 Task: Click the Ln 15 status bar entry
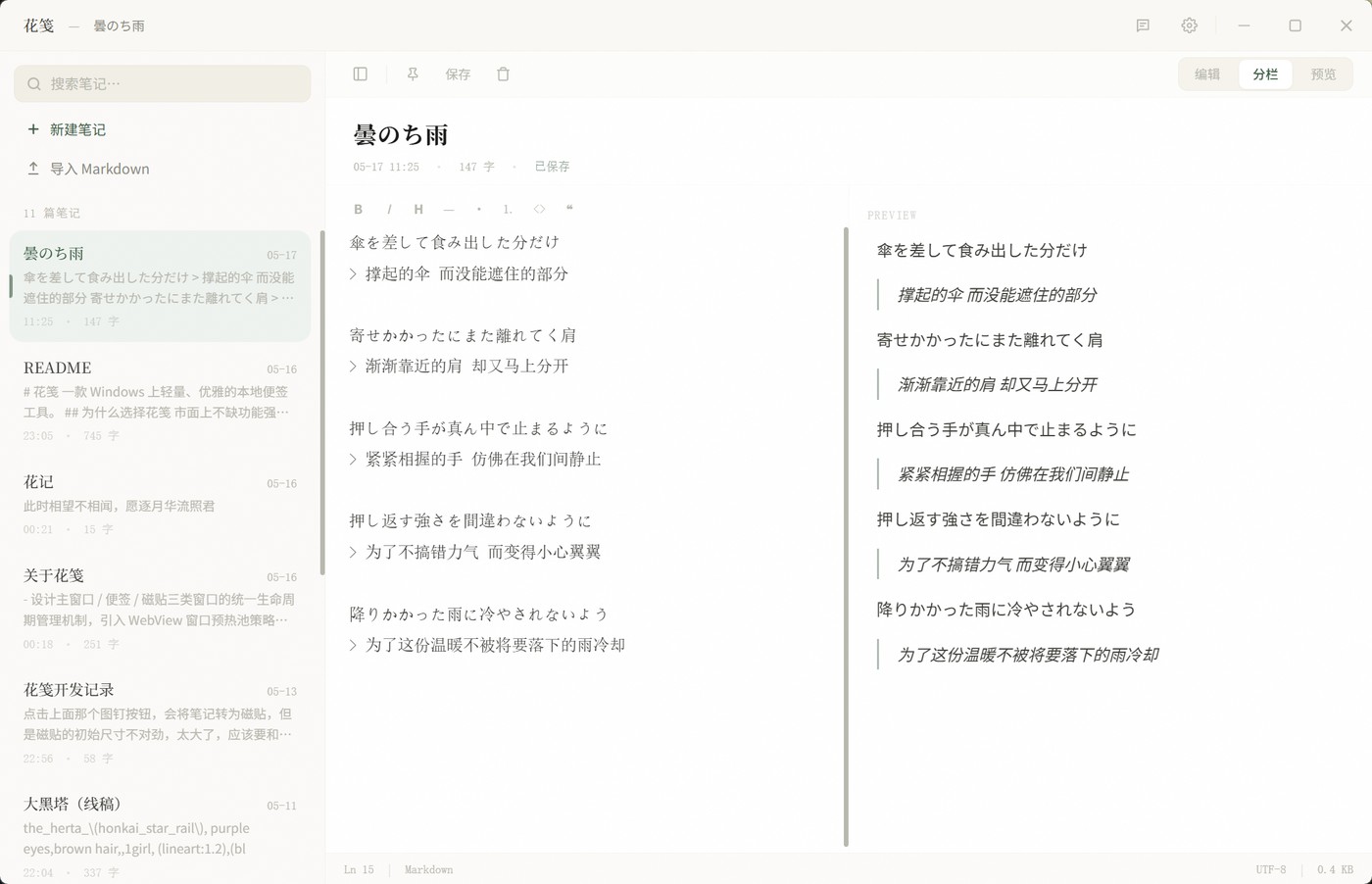click(359, 870)
